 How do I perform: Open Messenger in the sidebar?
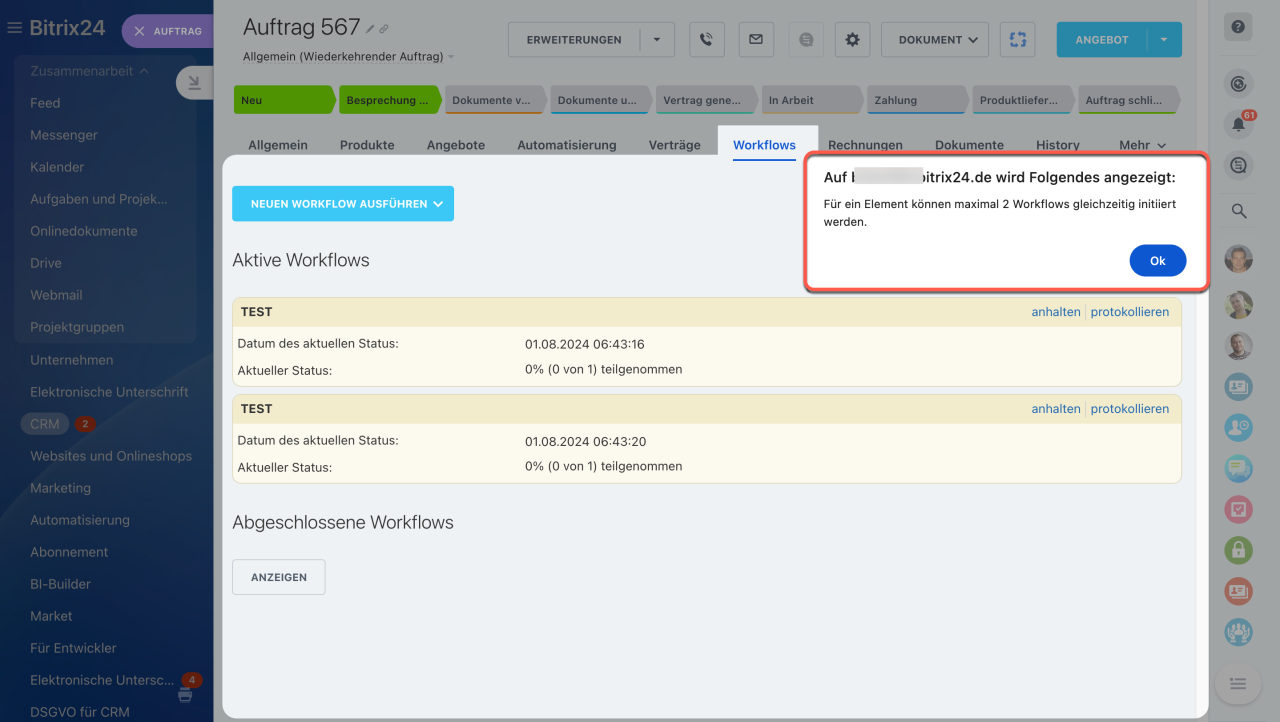[x=64, y=135]
